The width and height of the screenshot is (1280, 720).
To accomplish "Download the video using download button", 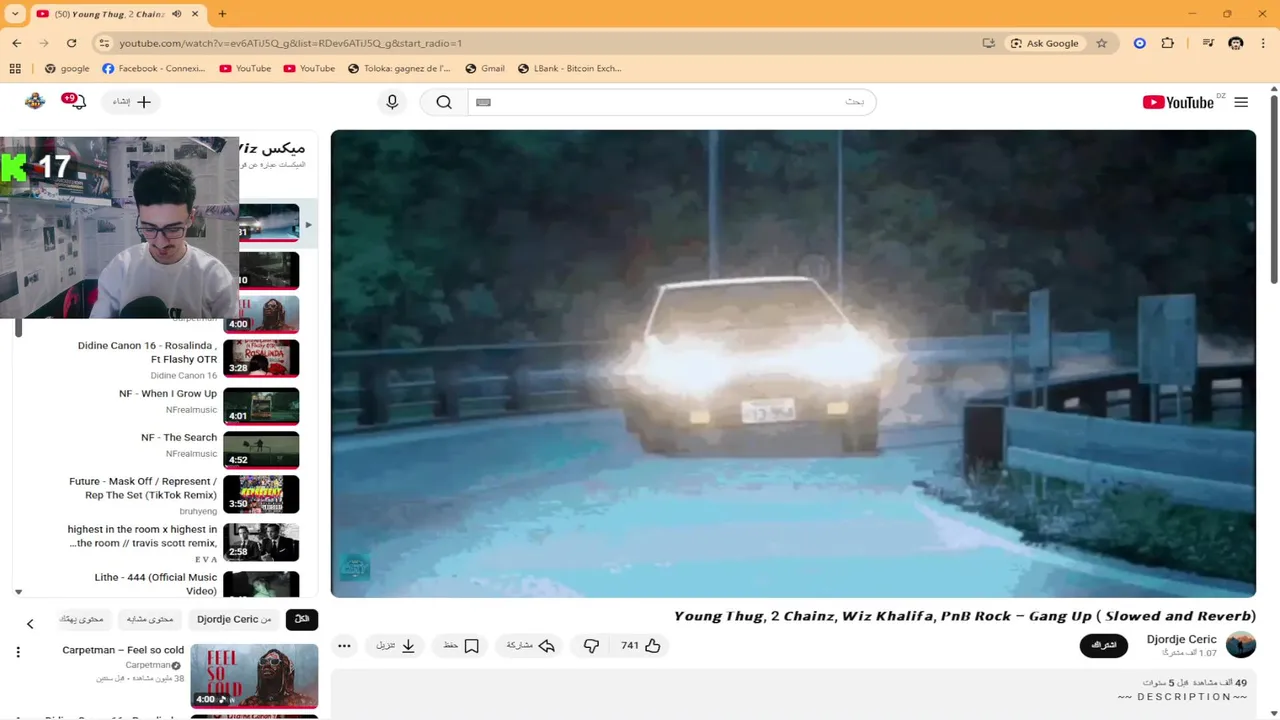I will coord(396,646).
